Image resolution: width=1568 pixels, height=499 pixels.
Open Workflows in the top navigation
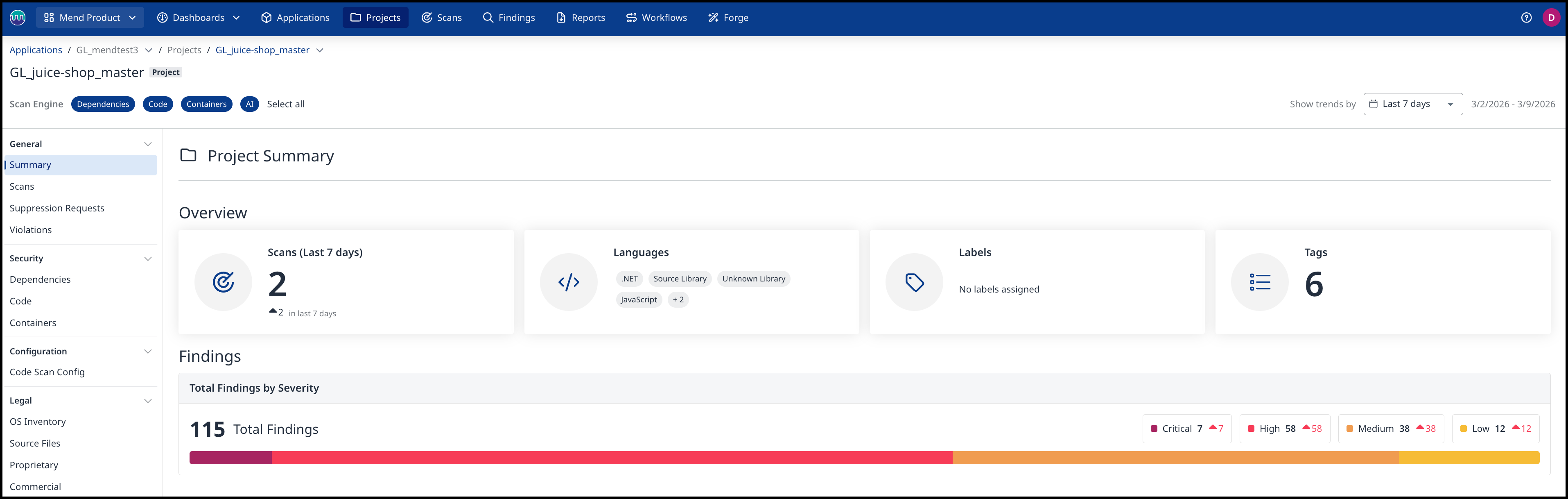tap(656, 18)
